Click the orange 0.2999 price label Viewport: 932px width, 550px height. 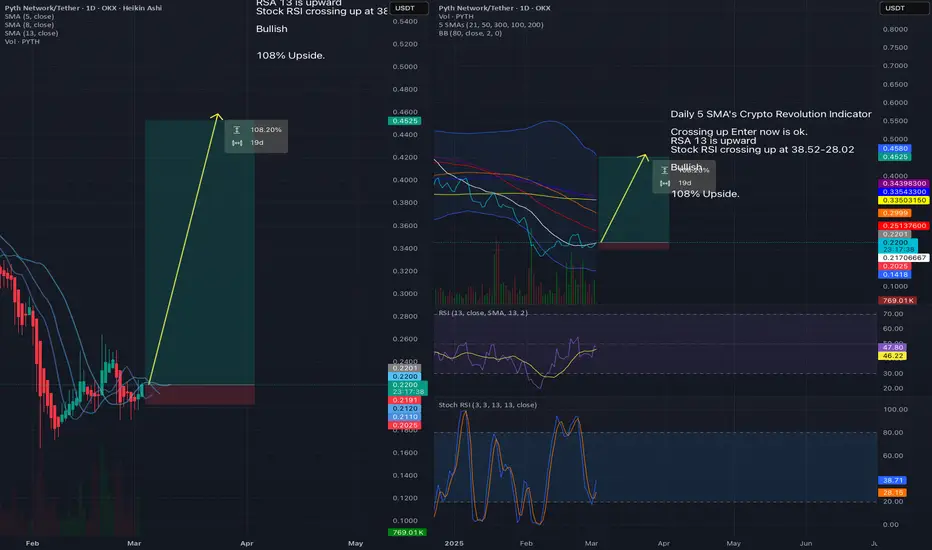click(895, 213)
